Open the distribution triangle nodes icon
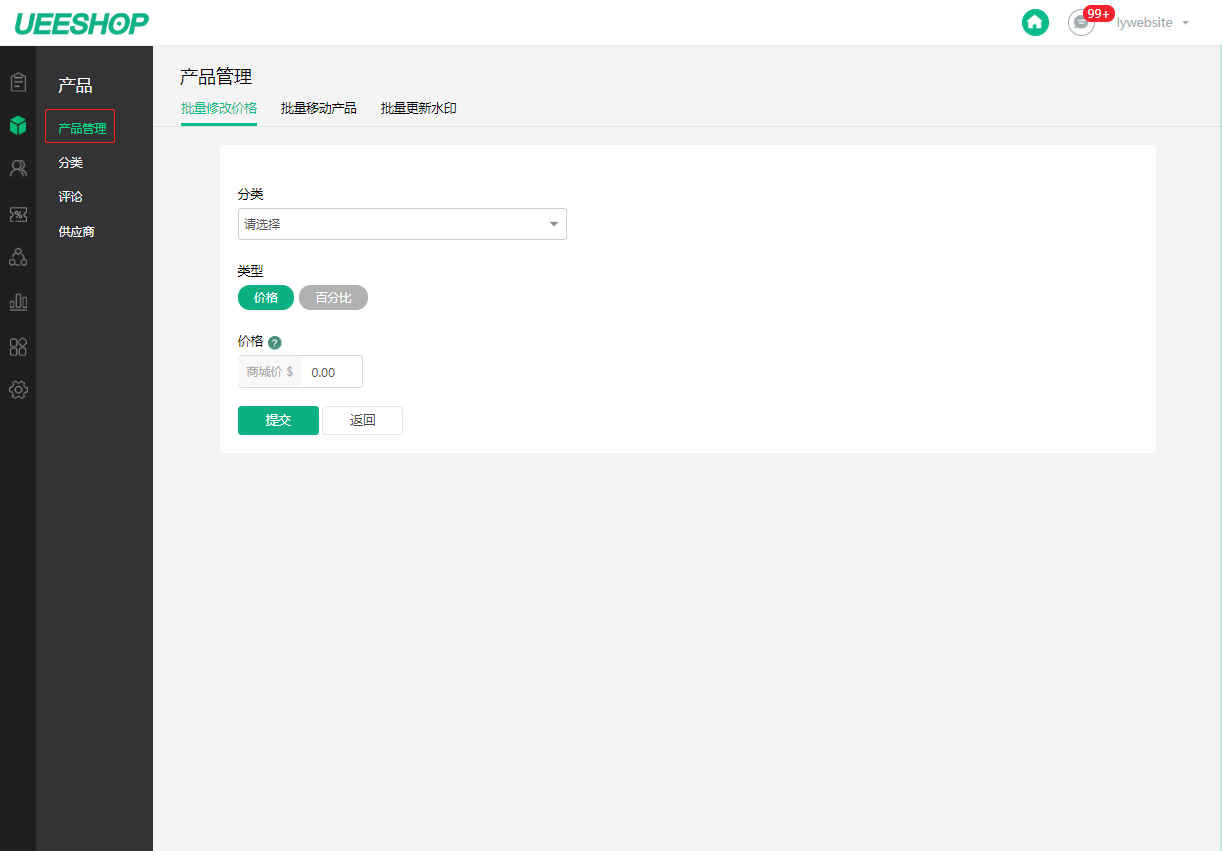Image resolution: width=1222 pixels, height=851 pixels. coord(18,257)
